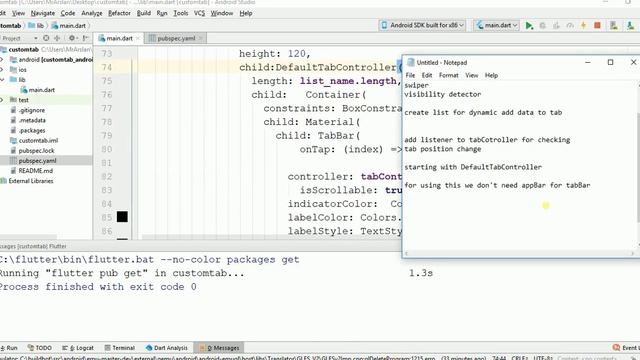
Task: Open Android SDK built for x86 device dropdown
Action: click(423, 25)
